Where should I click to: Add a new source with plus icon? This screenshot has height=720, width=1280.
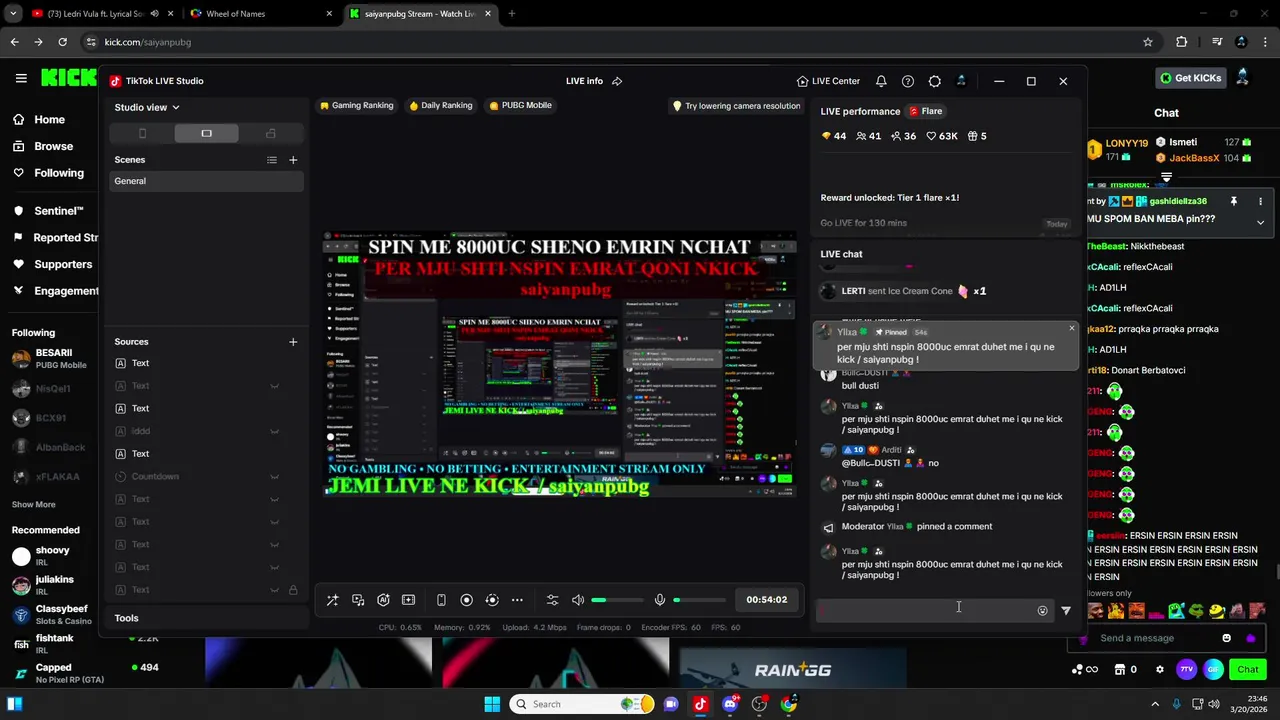[x=293, y=342]
